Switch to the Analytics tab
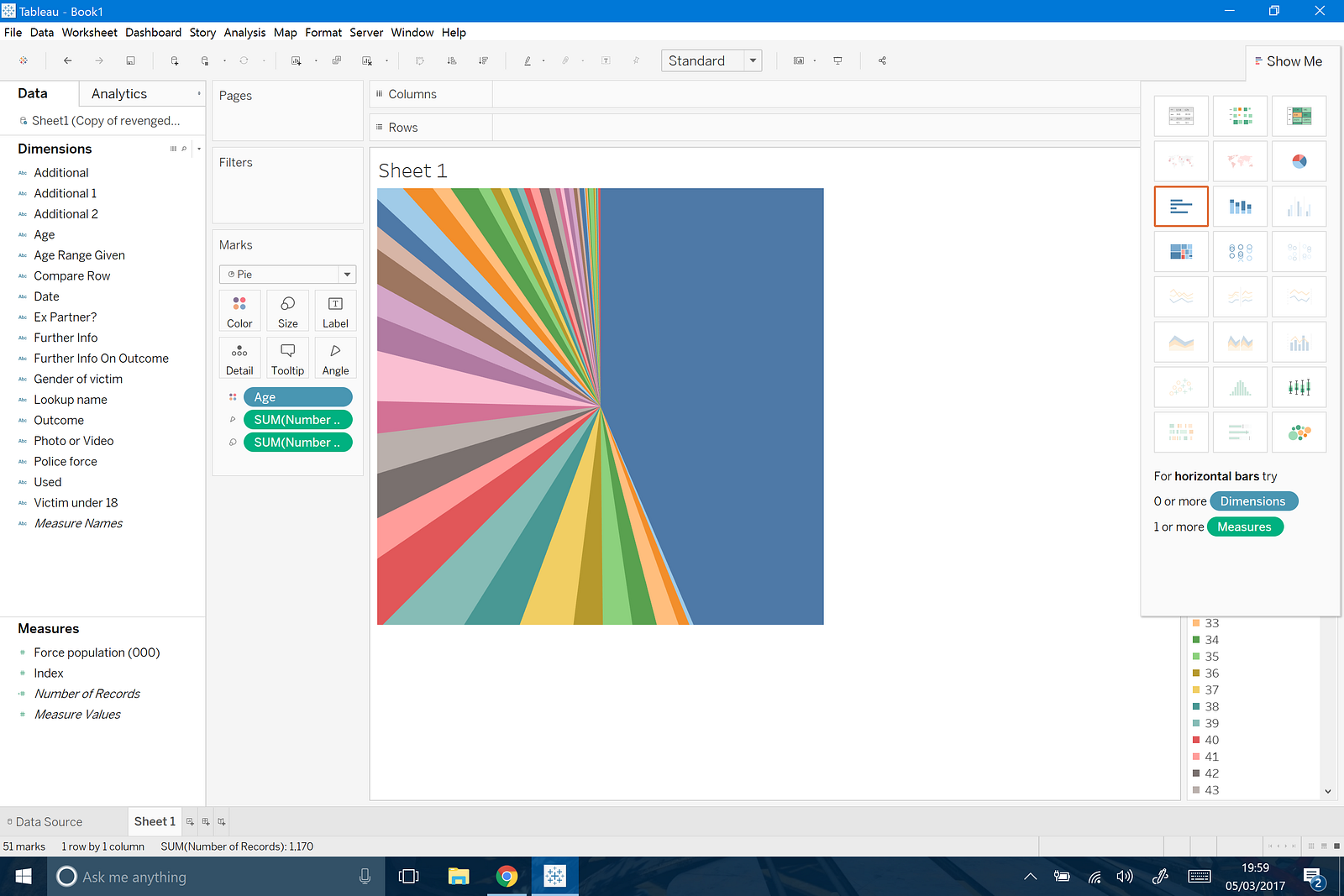Screen dimensions: 1344x896 click(119, 94)
